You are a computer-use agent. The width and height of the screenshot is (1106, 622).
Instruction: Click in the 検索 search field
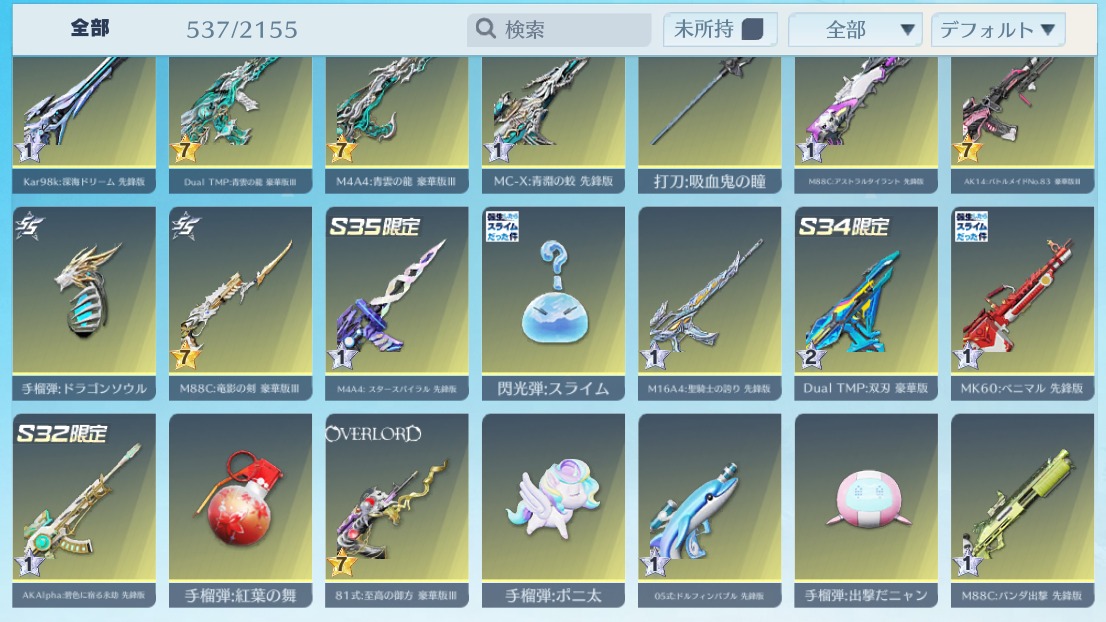[x=559, y=30]
